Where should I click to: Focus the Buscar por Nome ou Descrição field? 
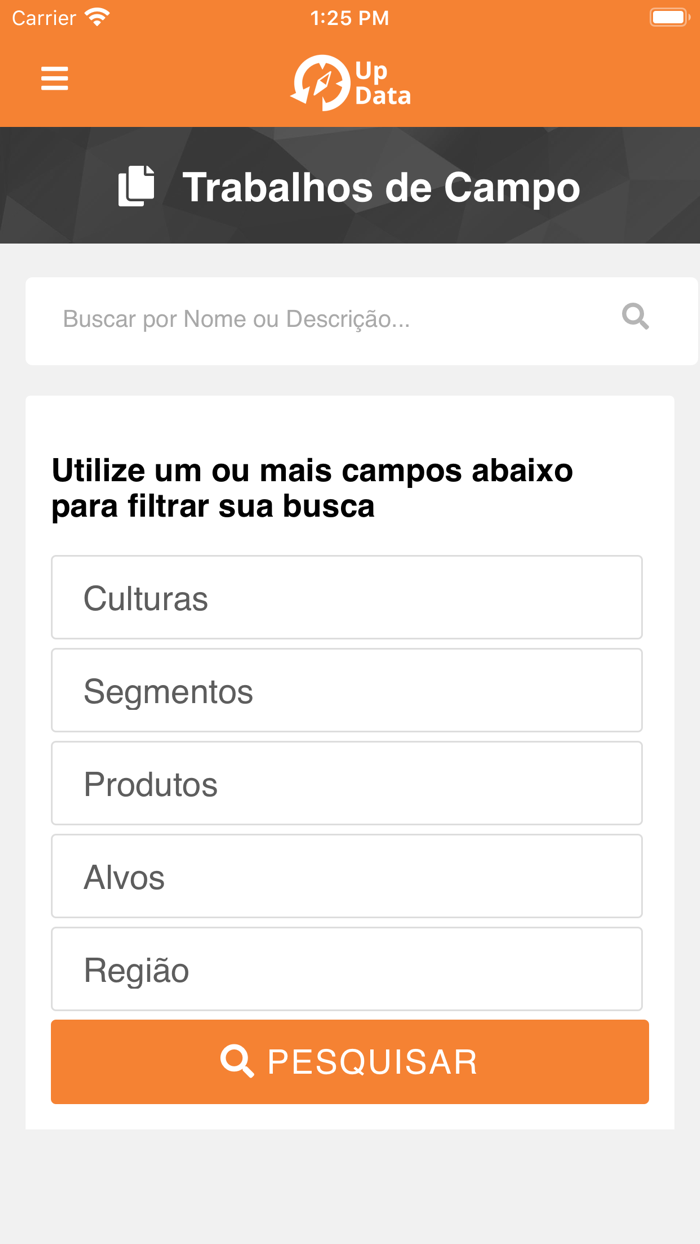coord(300,319)
